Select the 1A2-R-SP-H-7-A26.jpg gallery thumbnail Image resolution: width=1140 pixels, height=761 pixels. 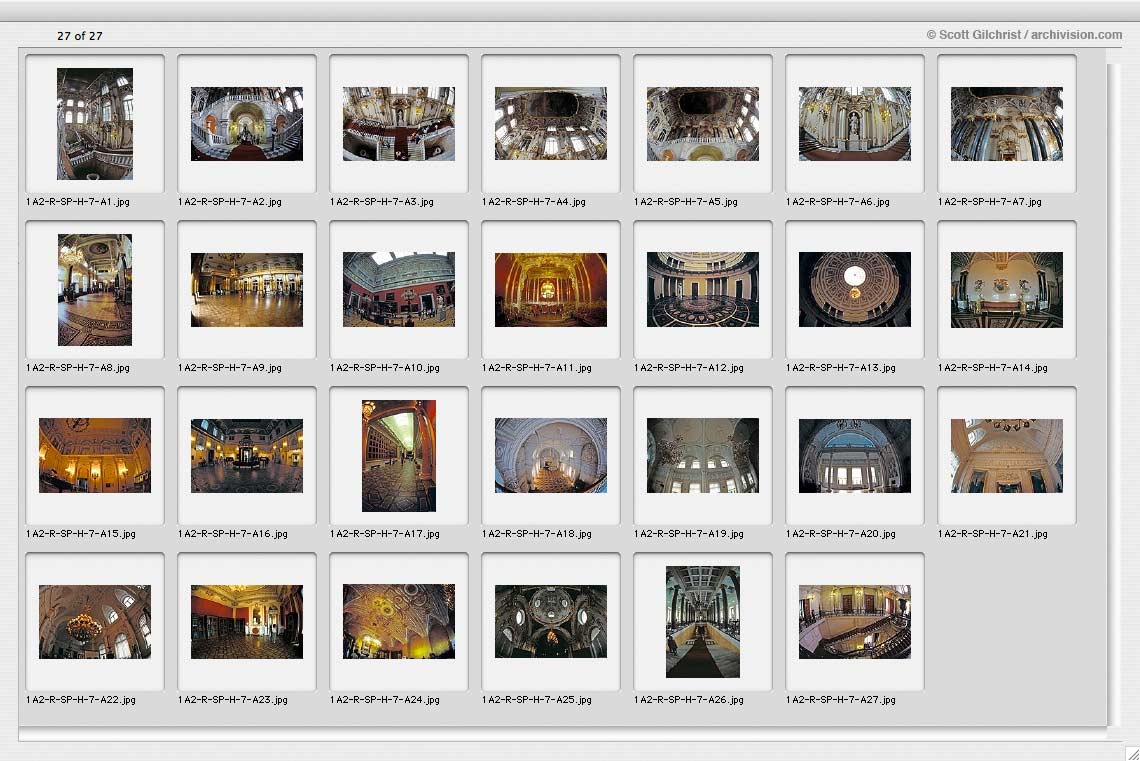click(702, 621)
